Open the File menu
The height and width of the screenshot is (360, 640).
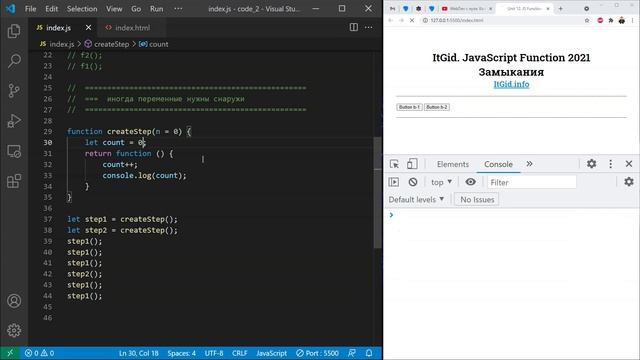click(31, 9)
